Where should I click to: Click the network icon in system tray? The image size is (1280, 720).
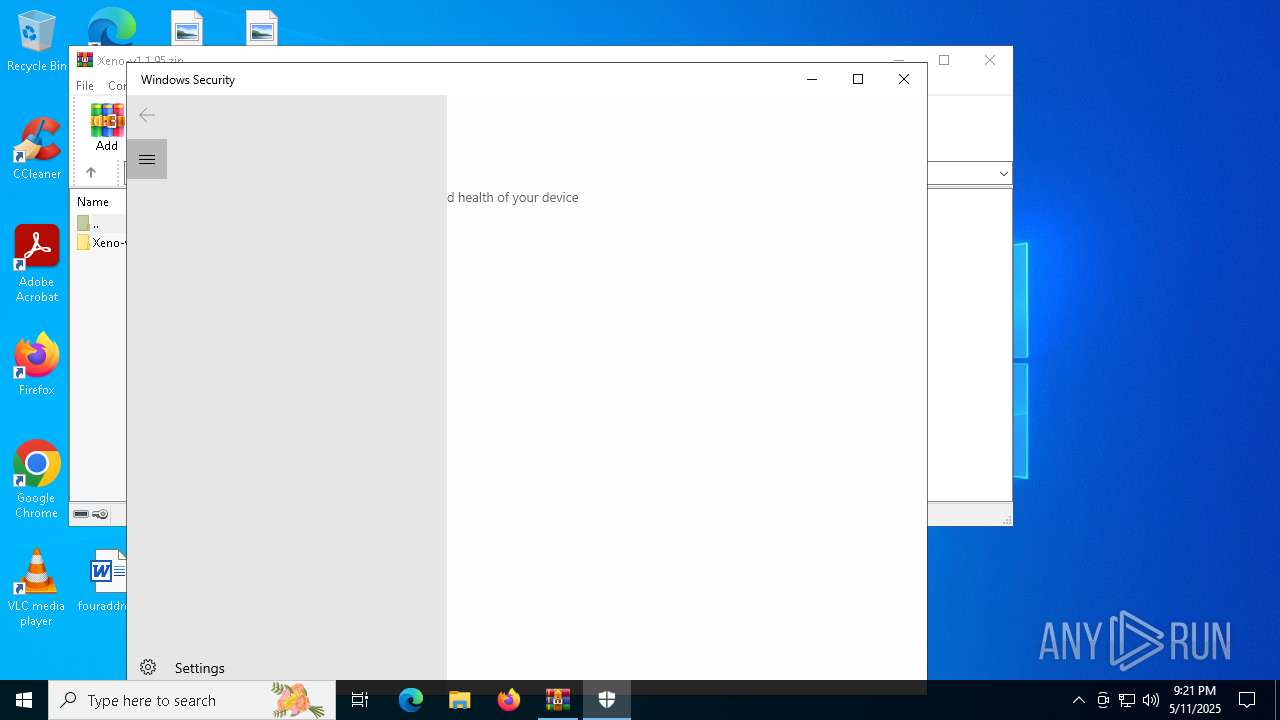point(1127,700)
